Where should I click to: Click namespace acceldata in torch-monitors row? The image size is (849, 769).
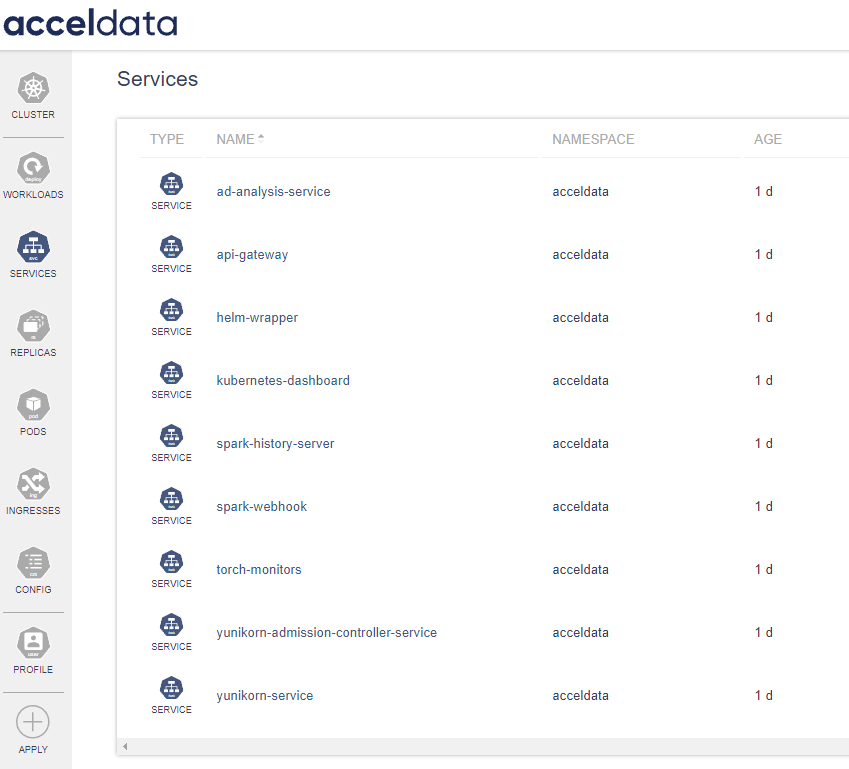pyautogui.click(x=580, y=570)
